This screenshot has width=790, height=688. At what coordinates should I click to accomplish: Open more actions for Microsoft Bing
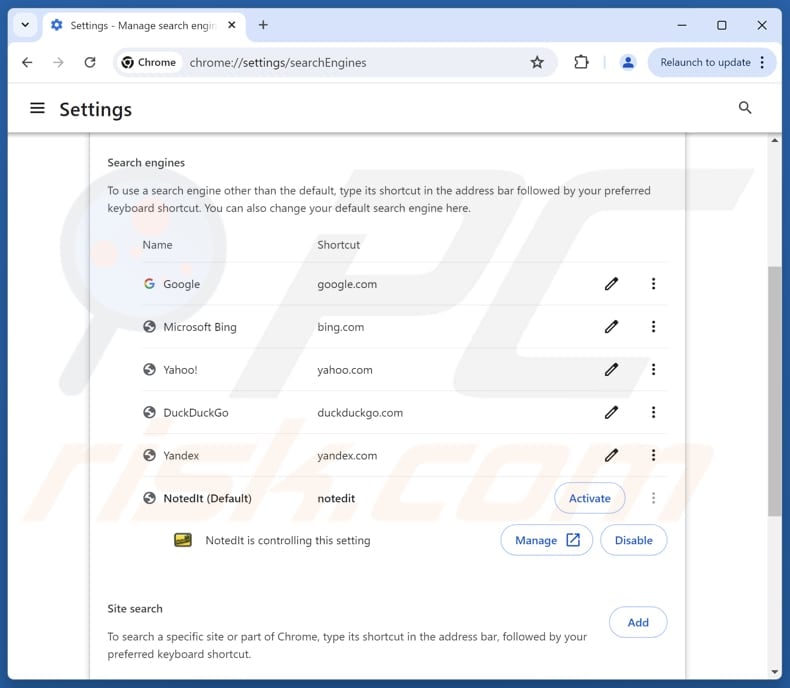(653, 327)
